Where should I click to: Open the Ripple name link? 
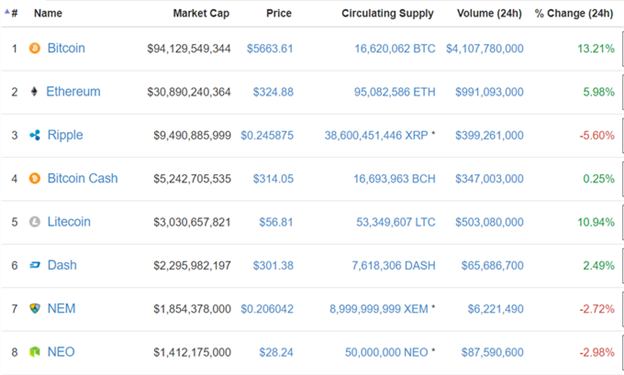(65, 135)
